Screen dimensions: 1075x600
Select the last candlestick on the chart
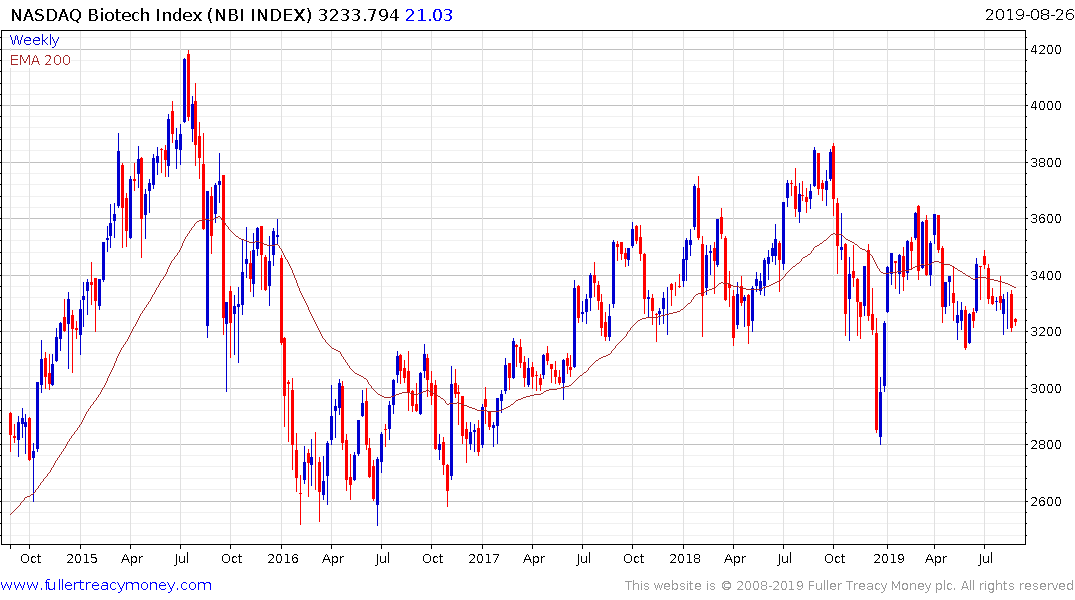pyautogui.click(x=1015, y=321)
